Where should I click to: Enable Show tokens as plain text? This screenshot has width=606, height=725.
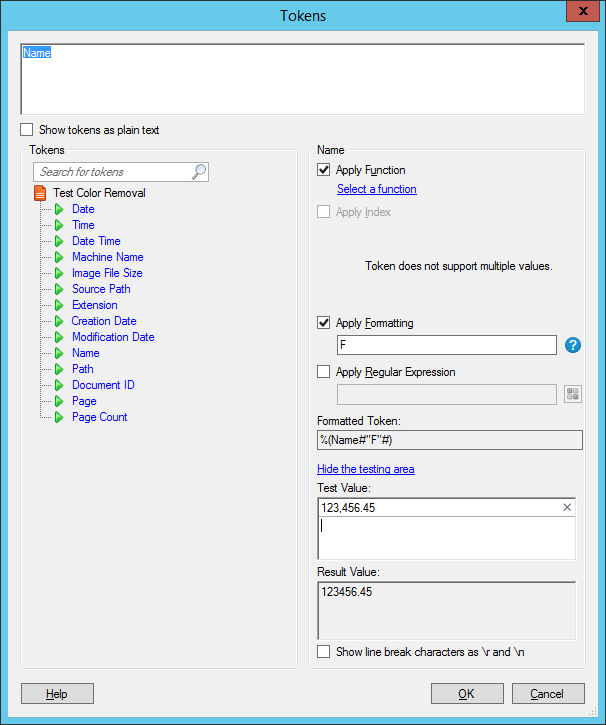point(27,130)
